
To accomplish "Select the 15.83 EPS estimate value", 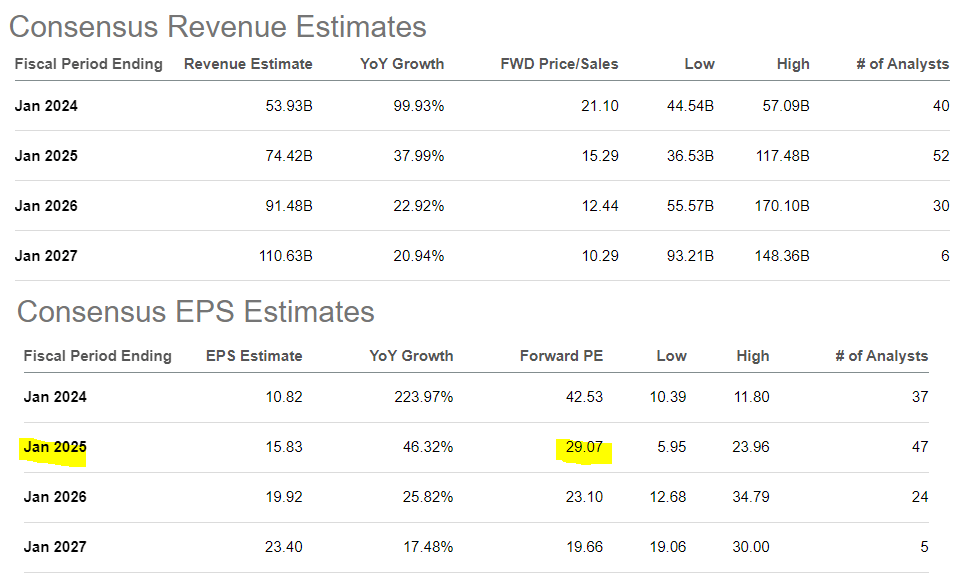I will pyautogui.click(x=283, y=447).
